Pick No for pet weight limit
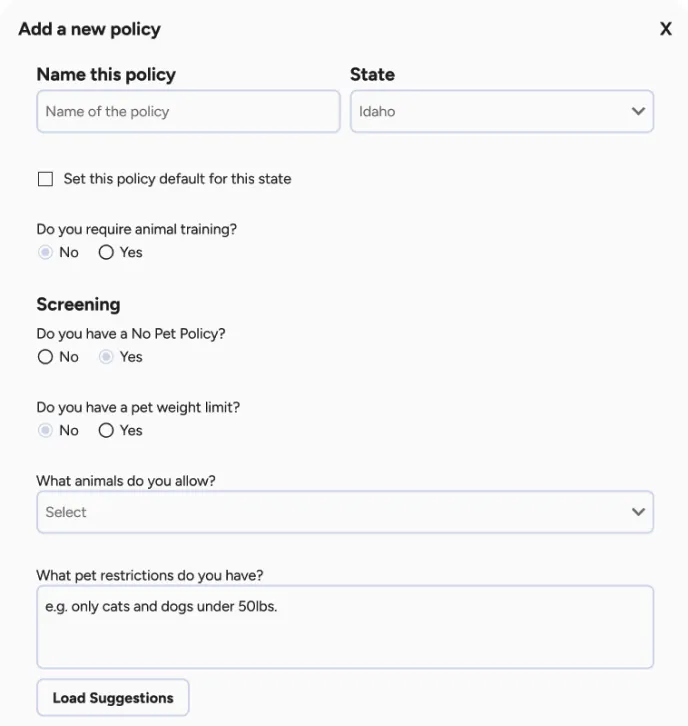The height and width of the screenshot is (726, 688). coord(45,431)
